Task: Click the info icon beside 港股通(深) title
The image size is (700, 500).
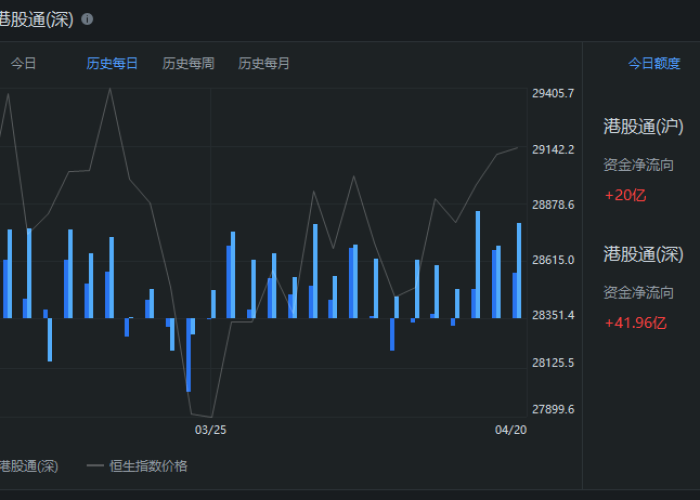Action: tap(87, 19)
